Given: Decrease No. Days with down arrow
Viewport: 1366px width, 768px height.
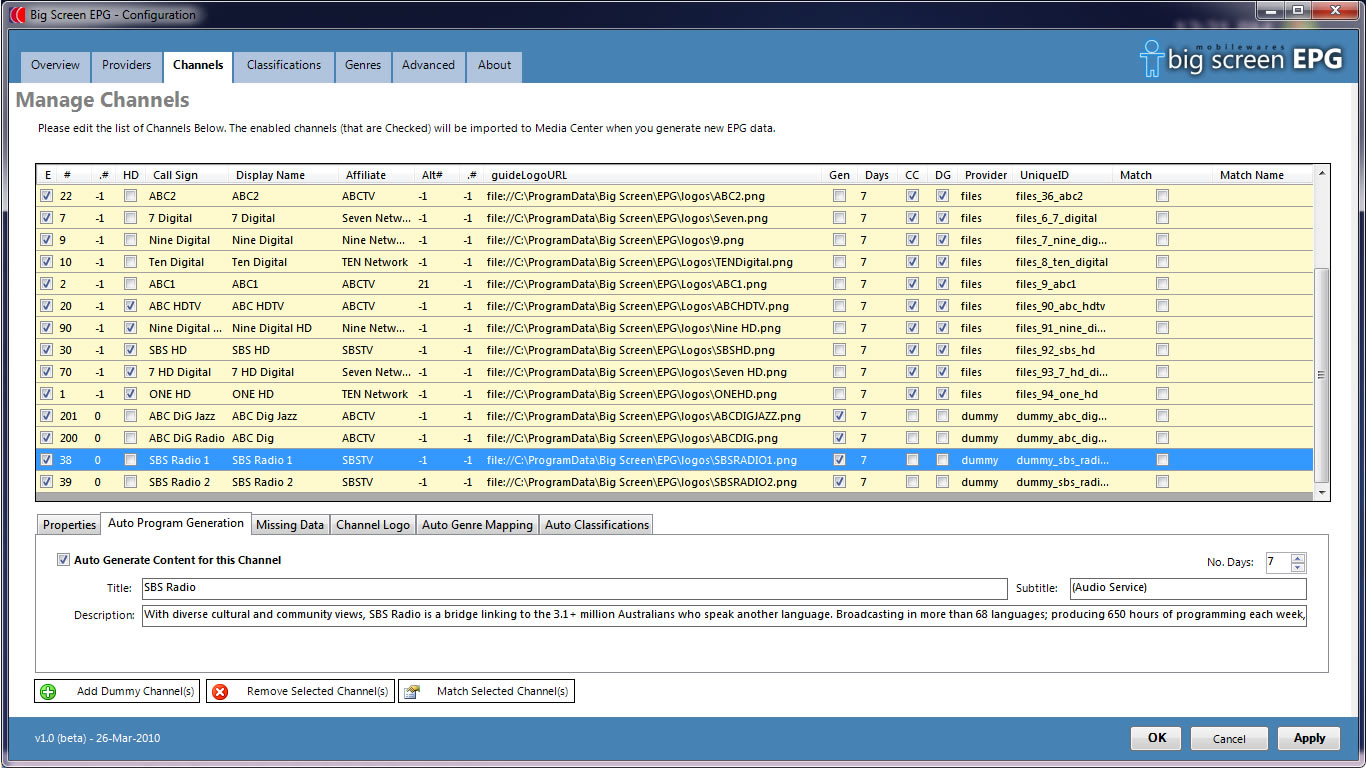Looking at the screenshot, I should [1298, 568].
